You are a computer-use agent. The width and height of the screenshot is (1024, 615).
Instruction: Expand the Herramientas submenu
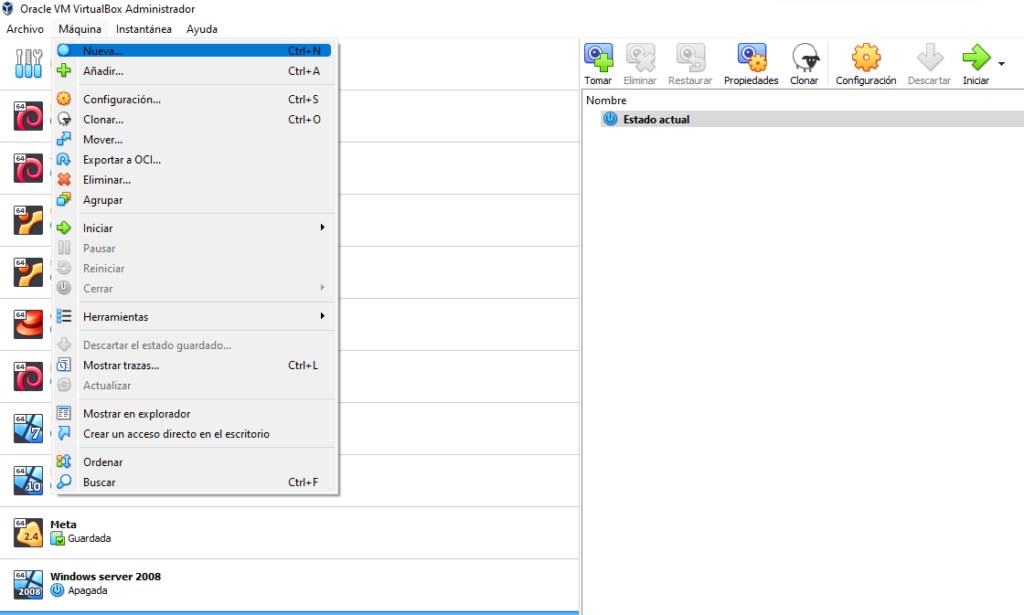click(193, 317)
